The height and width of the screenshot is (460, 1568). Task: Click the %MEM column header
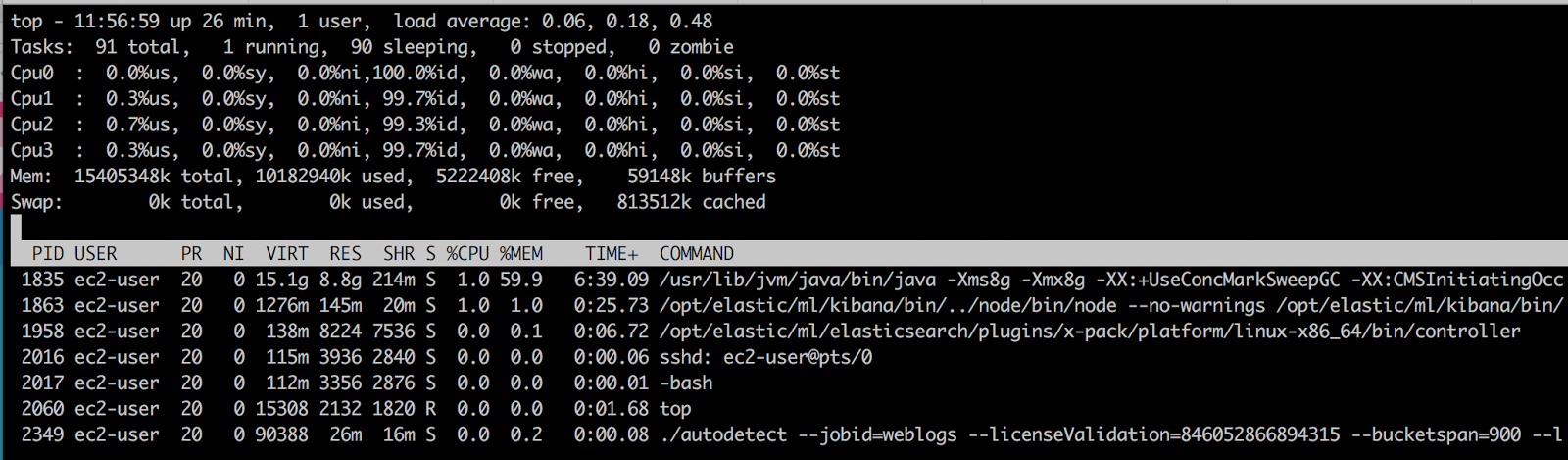click(520, 254)
